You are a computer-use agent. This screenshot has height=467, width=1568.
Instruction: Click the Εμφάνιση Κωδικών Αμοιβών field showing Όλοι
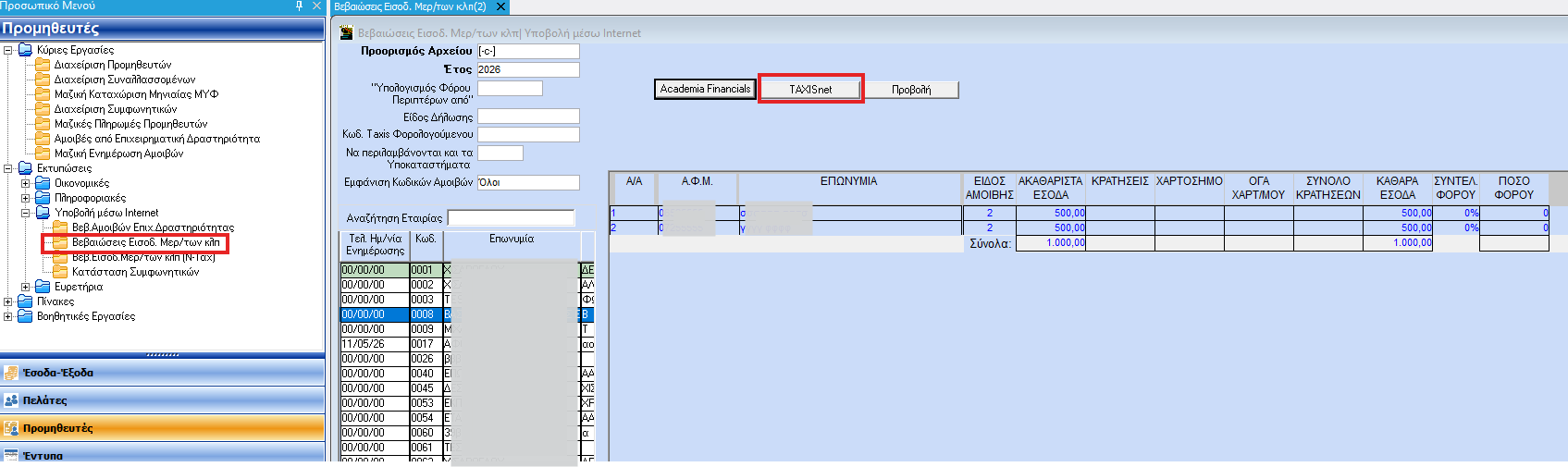pyautogui.click(x=528, y=182)
